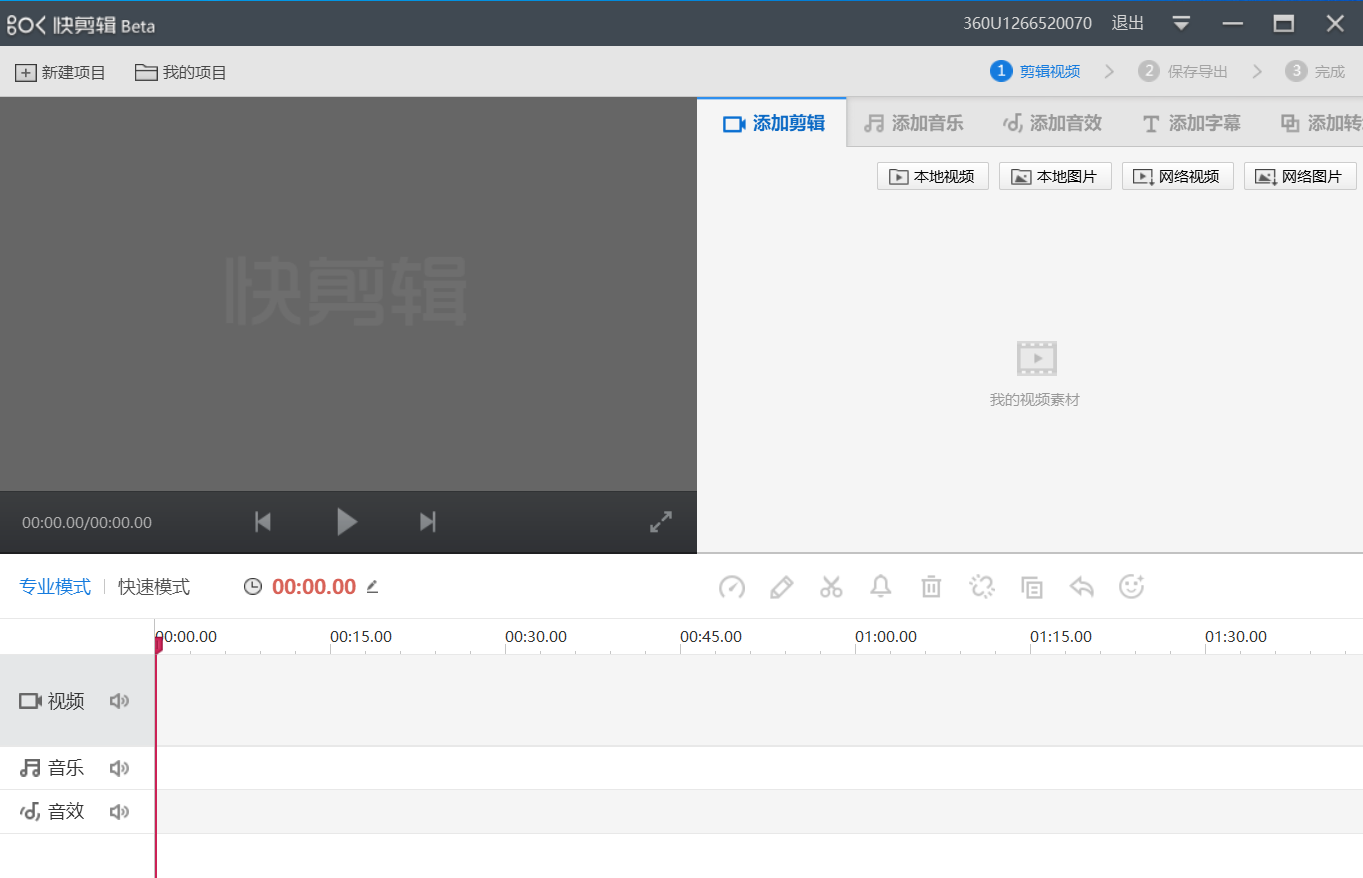
Task: Jump to next frame button
Action: (428, 522)
